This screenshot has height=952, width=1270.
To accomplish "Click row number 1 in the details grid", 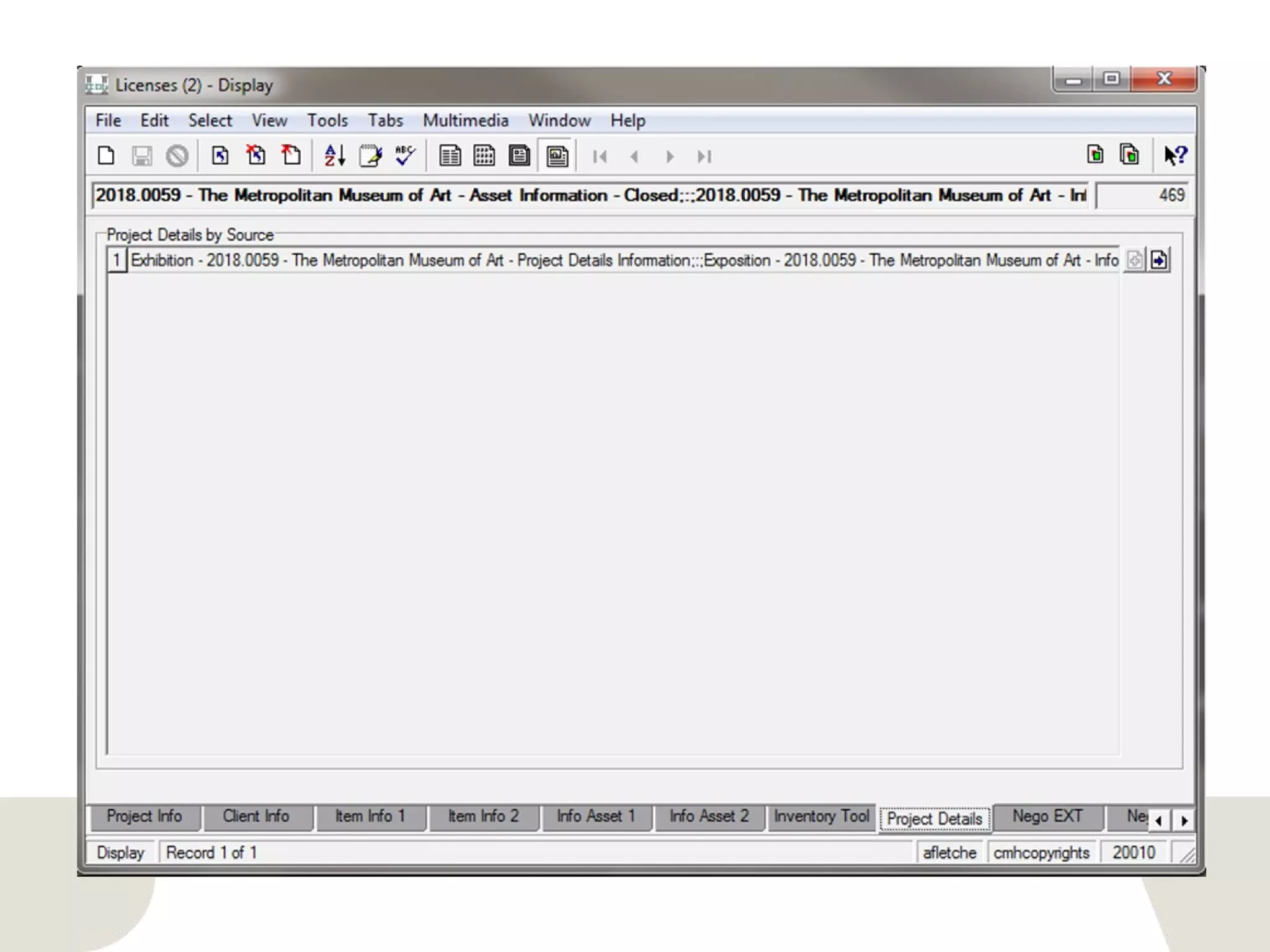I will point(116,260).
